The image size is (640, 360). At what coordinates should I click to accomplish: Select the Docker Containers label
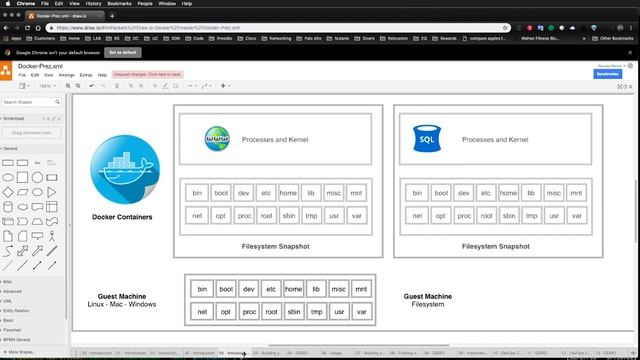click(x=122, y=217)
